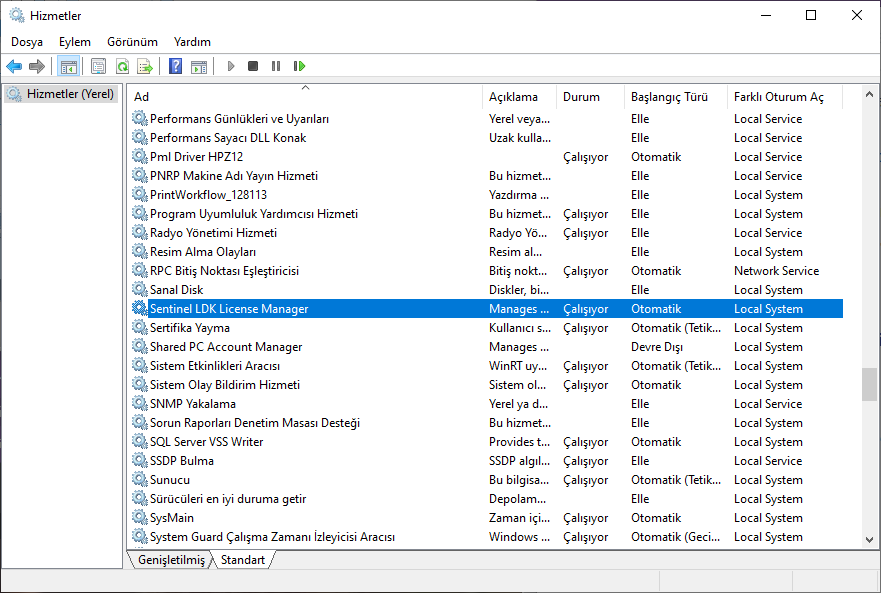The image size is (881, 593).
Task: Toggle the console tree show/hide icon
Action: coord(68,66)
